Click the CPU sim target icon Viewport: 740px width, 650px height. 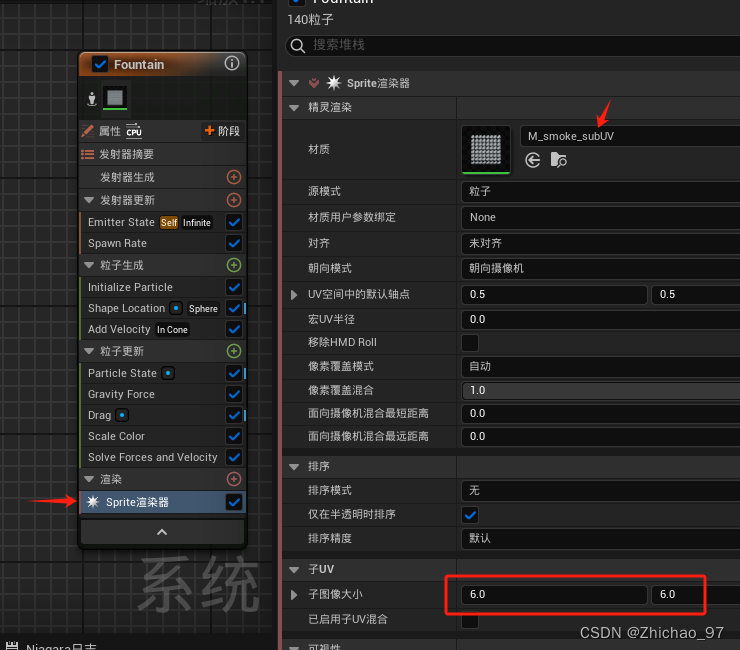point(134,131)
